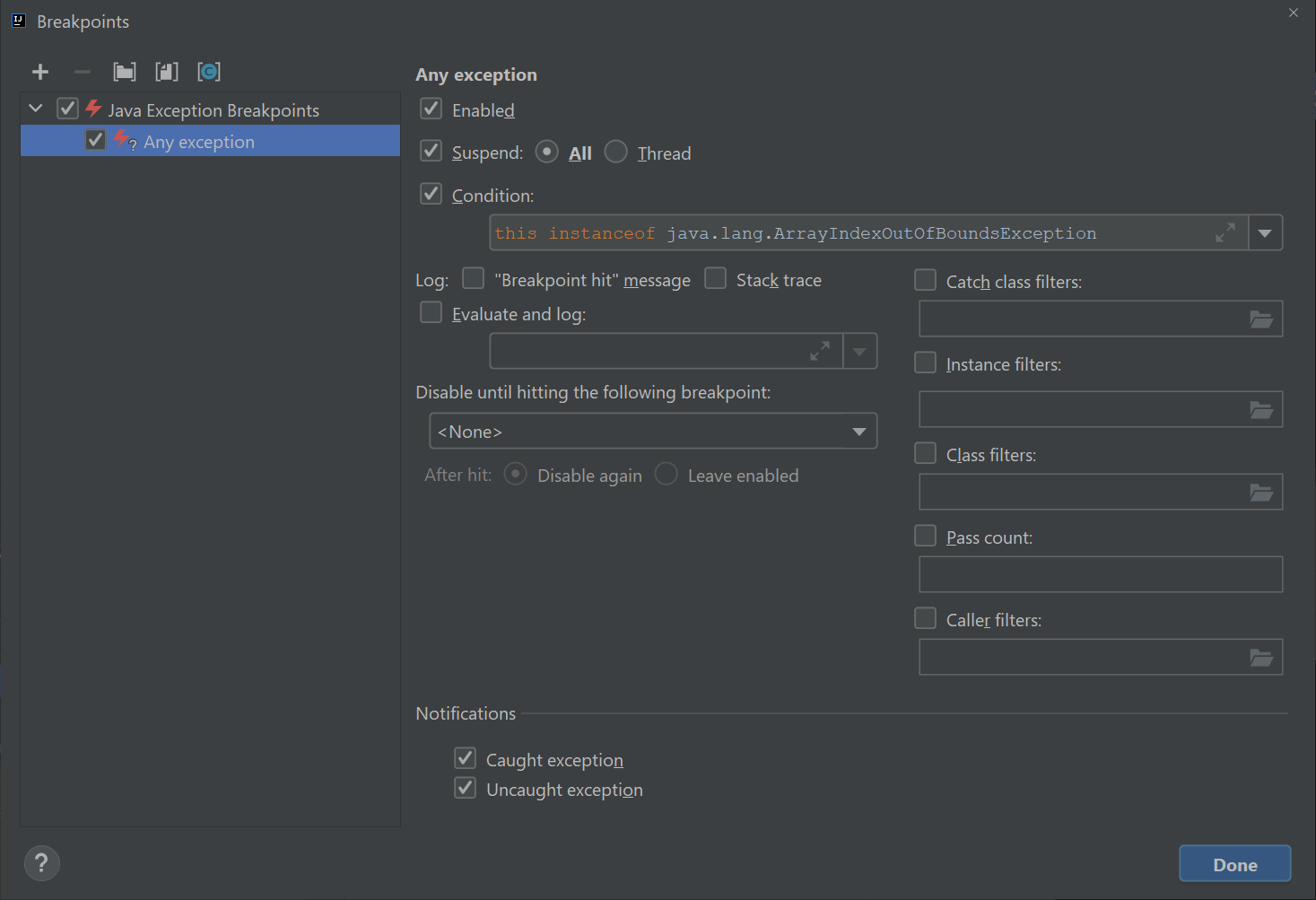The height and width of the screenshot is (900, 1316).
Task: Select the Thread suspend radio button
Action: pyautogui.click(x=616, y=153)
